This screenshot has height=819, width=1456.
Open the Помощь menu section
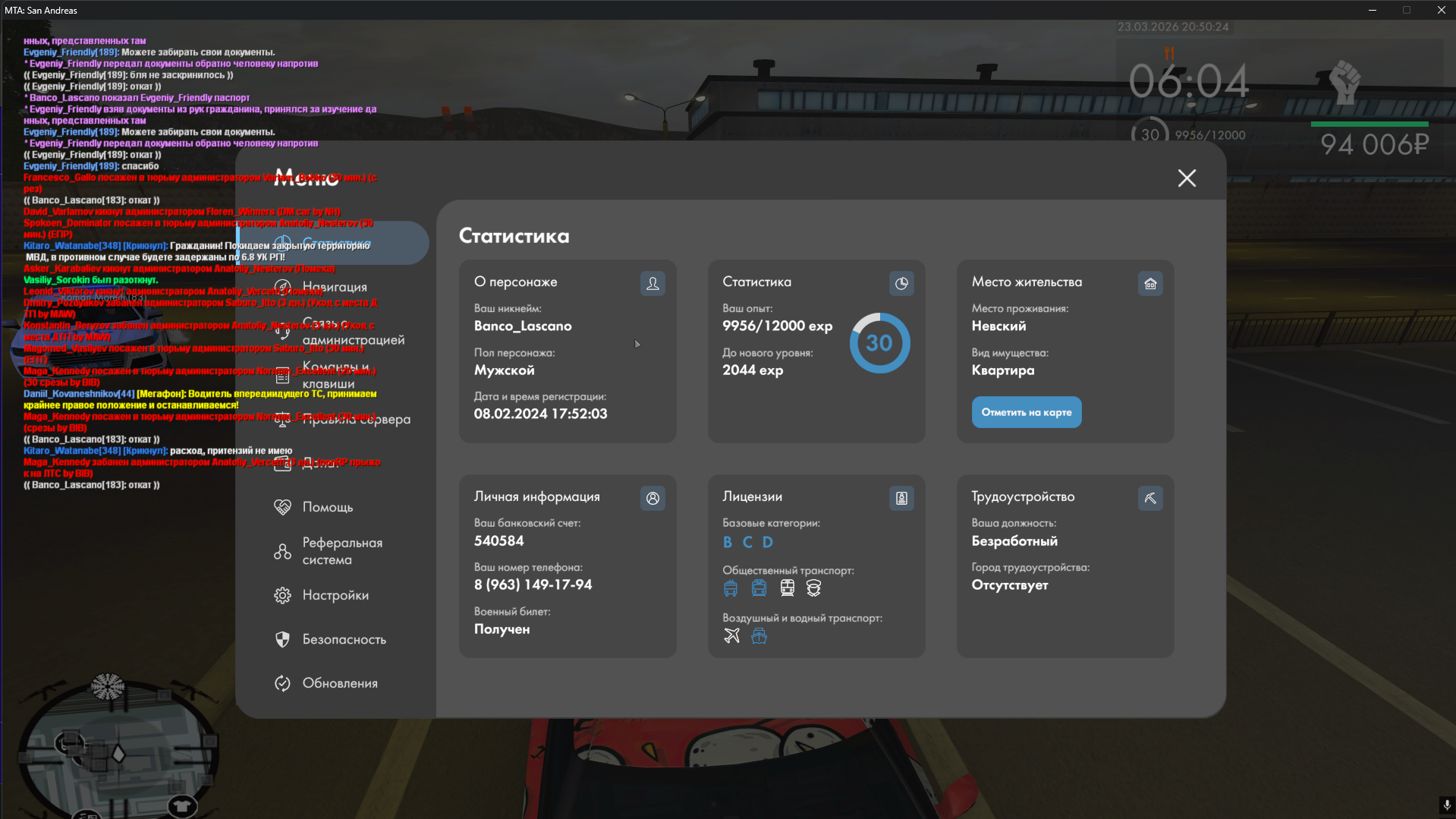pyautogui.click(x=327, y=507)
